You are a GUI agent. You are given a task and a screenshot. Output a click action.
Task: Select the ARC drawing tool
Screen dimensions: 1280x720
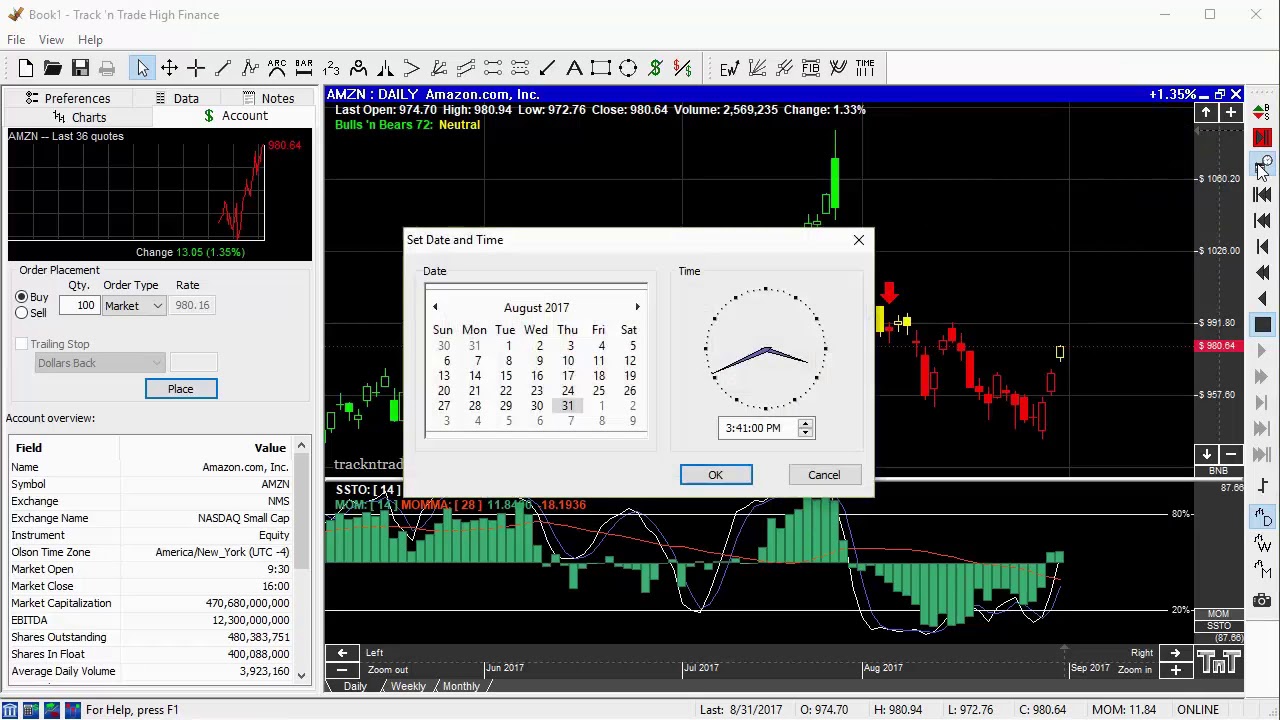coord(277,68)
